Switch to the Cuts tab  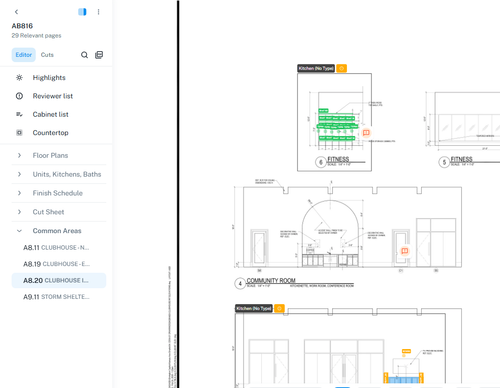(x=47, y=55)
